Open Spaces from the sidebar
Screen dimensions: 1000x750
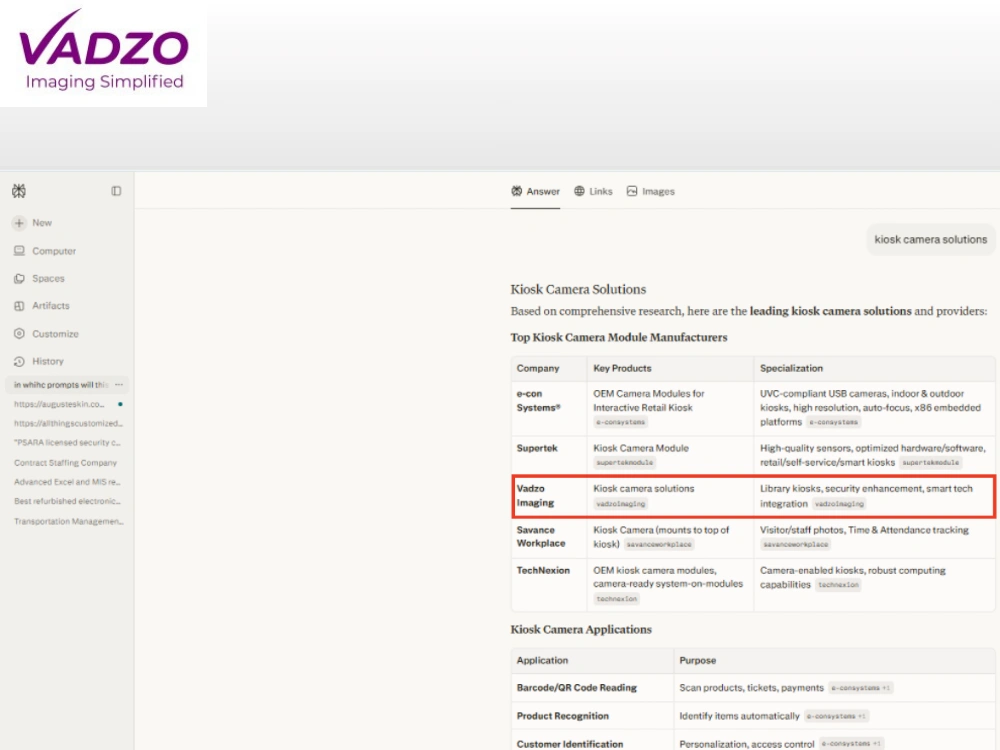[39, 278]
